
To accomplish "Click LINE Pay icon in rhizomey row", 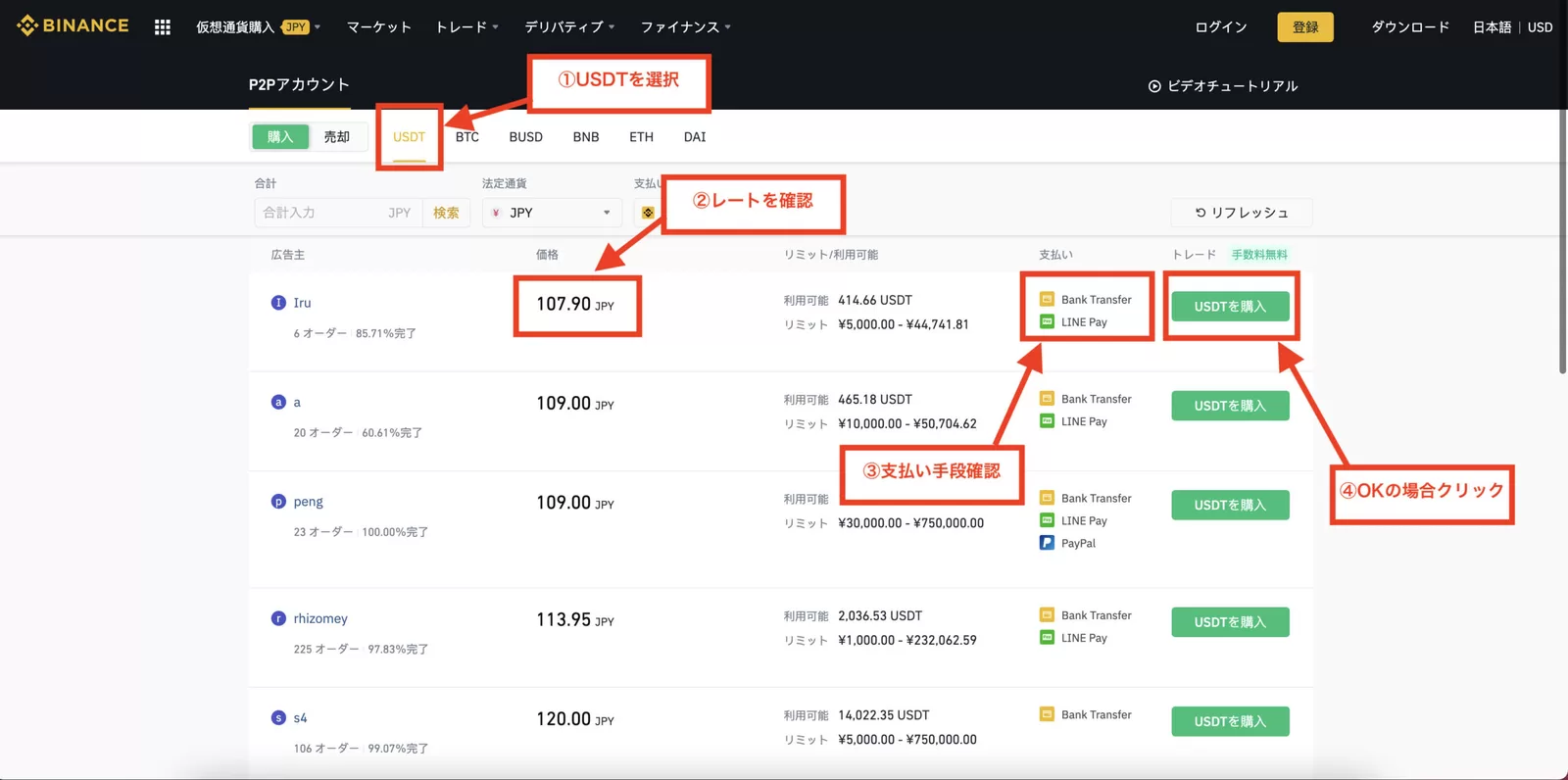I will point(1047,638).
